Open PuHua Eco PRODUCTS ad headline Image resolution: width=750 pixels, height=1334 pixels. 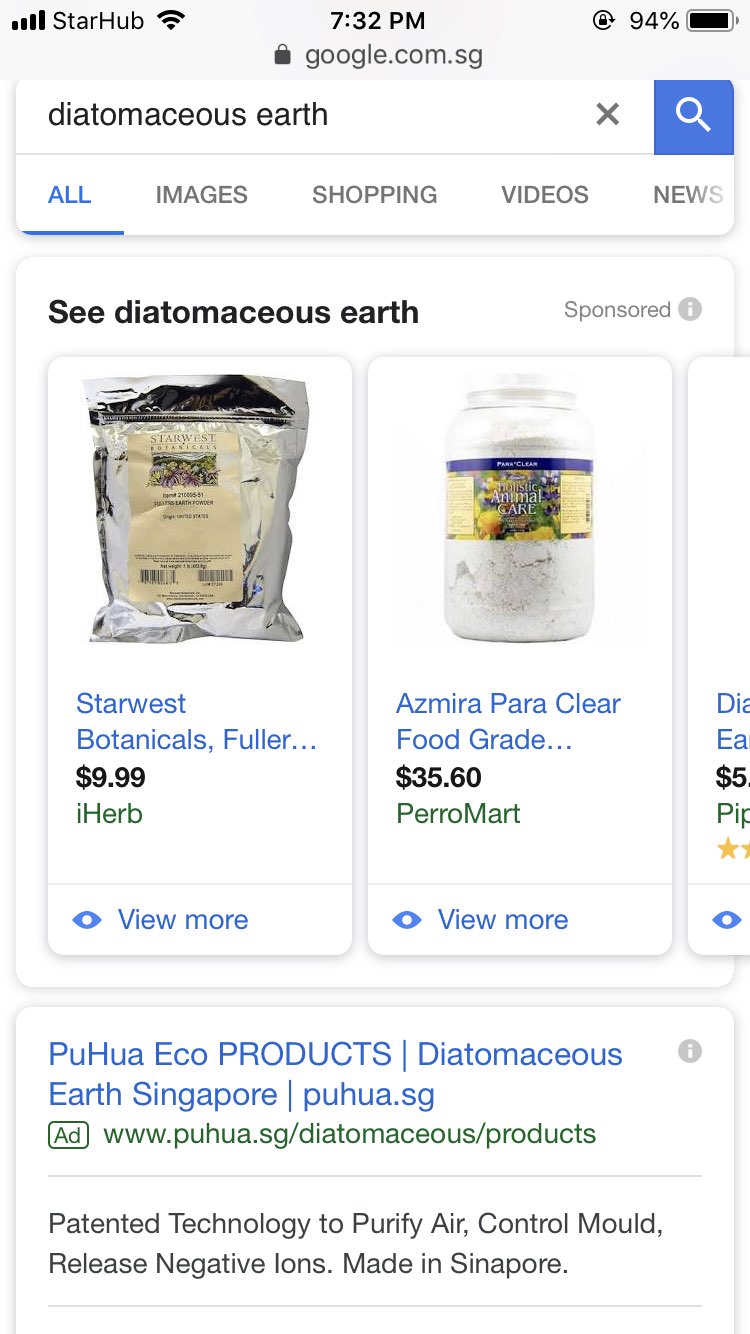[x=335, y=1074]
